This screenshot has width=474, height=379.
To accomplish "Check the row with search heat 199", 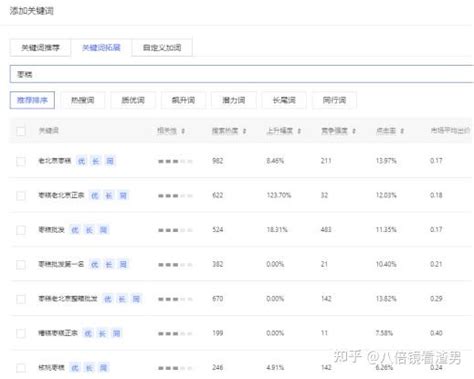I will pos(21,333).
